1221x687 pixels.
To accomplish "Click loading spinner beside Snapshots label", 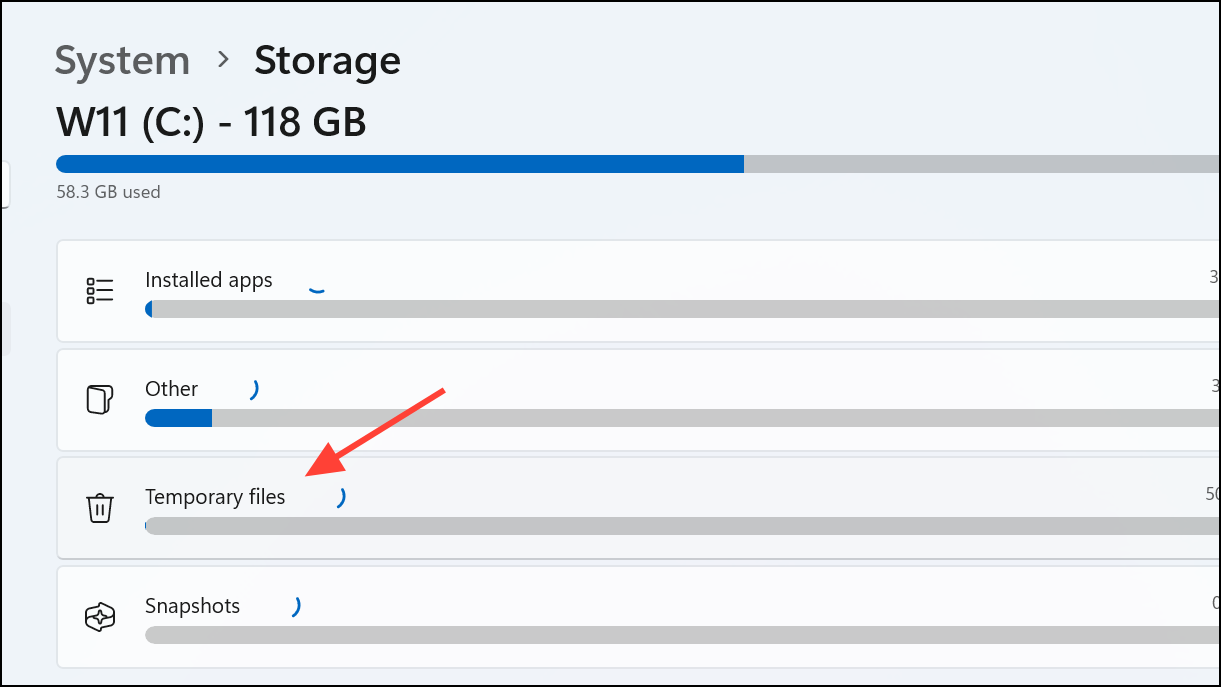I will 296,606.
